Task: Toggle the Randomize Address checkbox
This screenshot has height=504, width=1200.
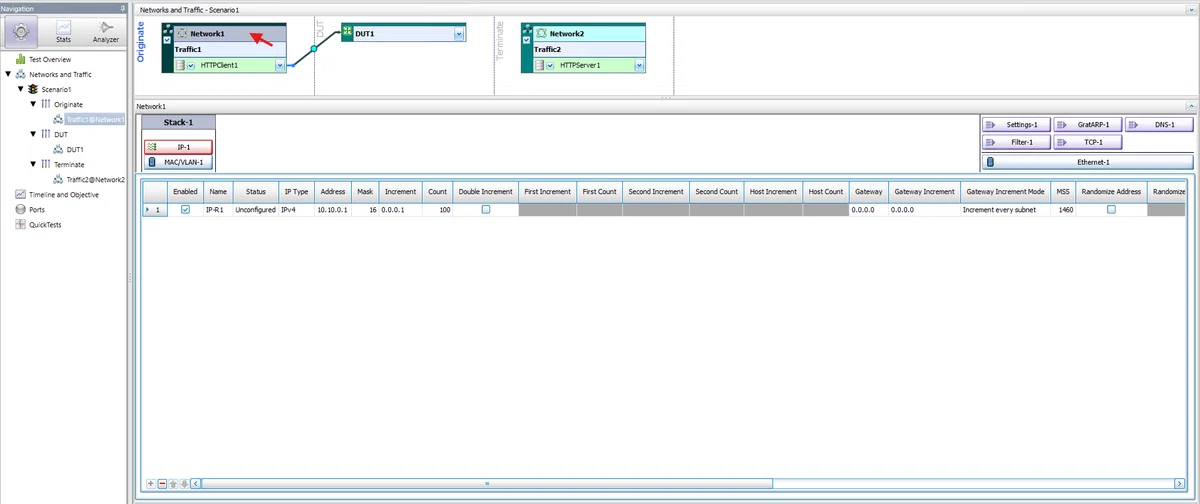Action: coord(1111,209)
